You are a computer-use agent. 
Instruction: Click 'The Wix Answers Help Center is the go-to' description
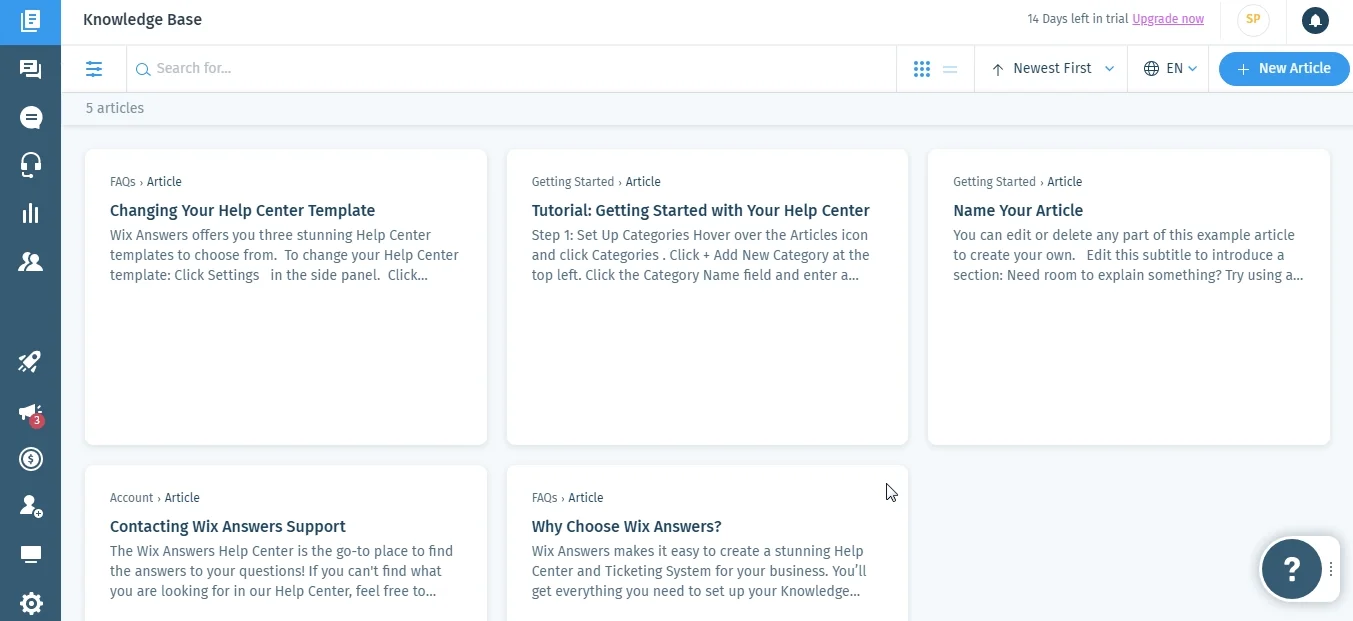coord(282,571)
